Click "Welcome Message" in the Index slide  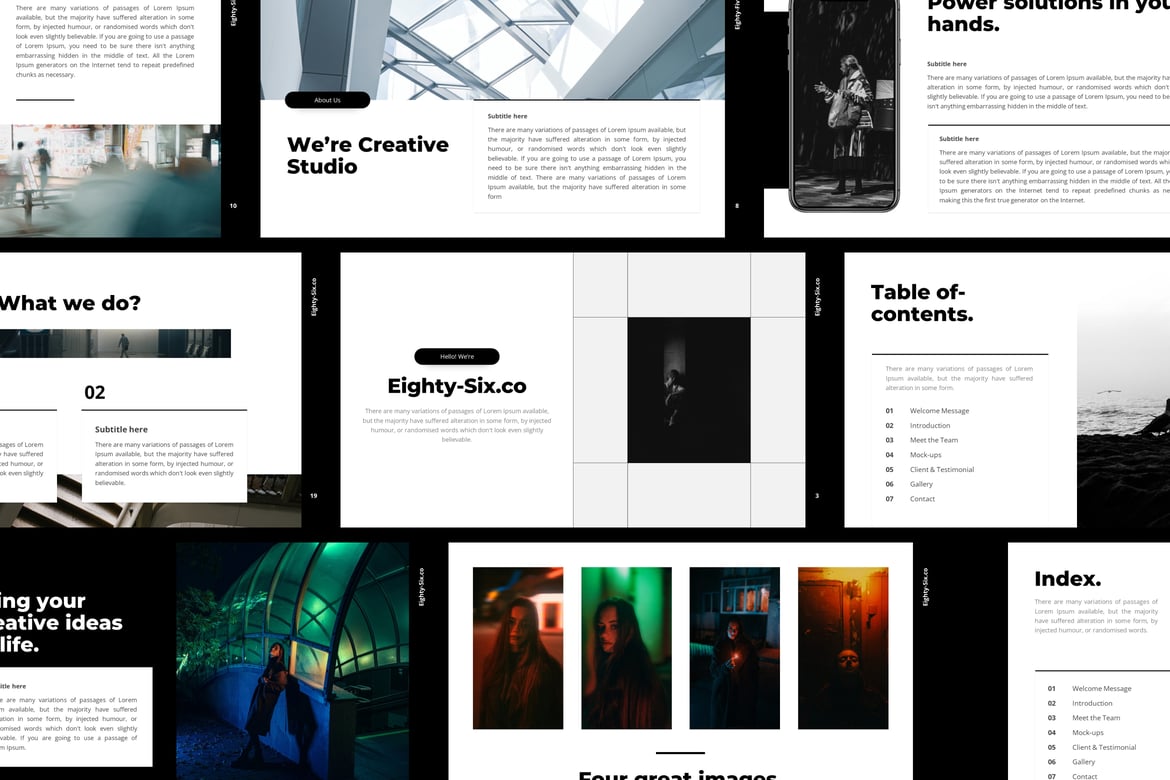coord(1101,689)
